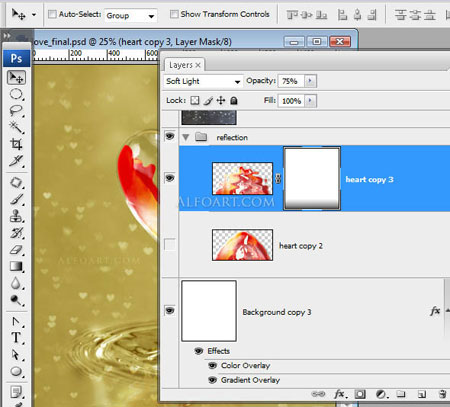The image size is (450, 407).
Task: Create a new layer
Action: pyautogui.click(x=422, y=394)
